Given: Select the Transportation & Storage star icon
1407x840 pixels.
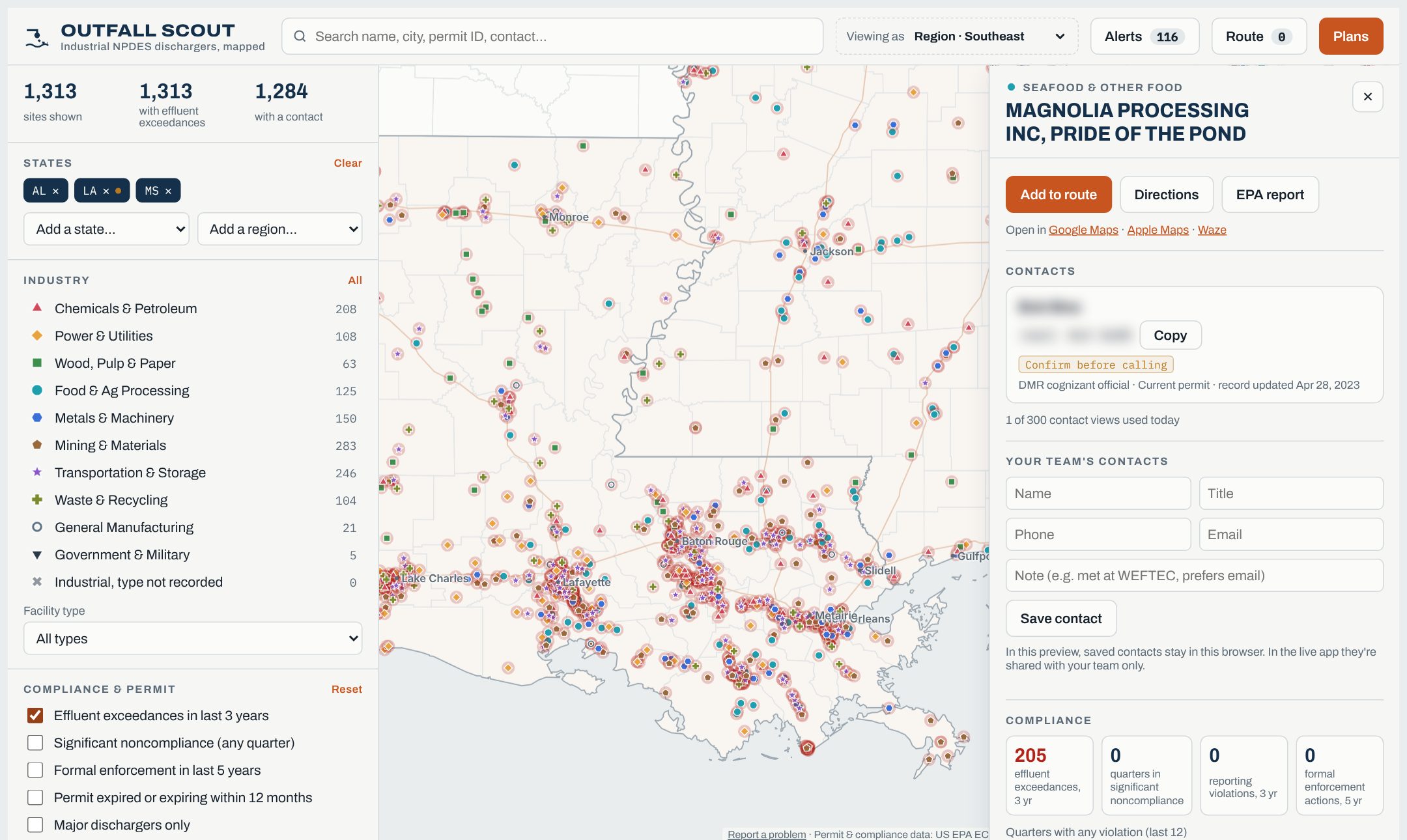Looking at the screenshot, I should [37, 472].
